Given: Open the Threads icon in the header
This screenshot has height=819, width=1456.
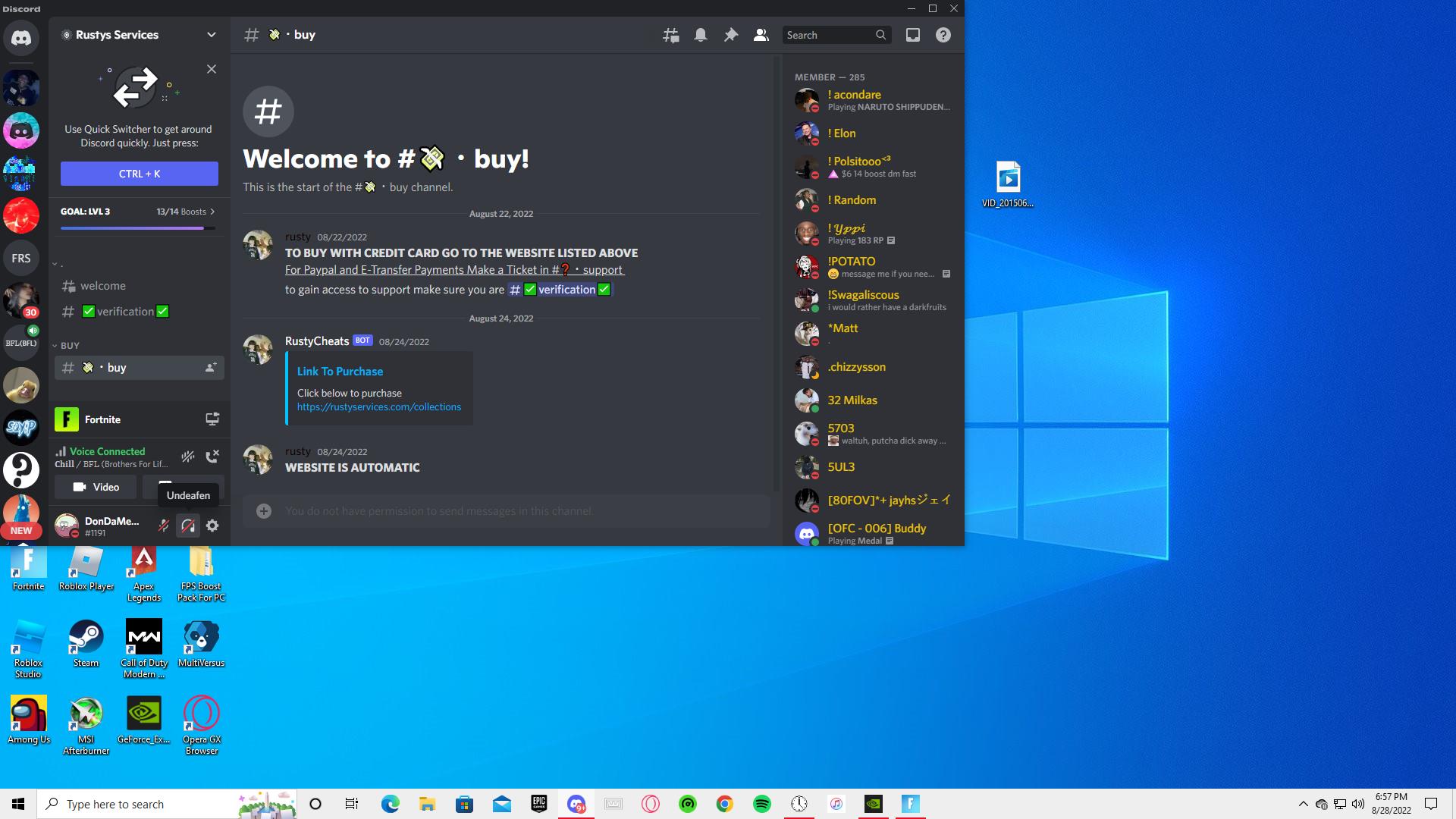Looking at the screenshot, I should (670, 35).
